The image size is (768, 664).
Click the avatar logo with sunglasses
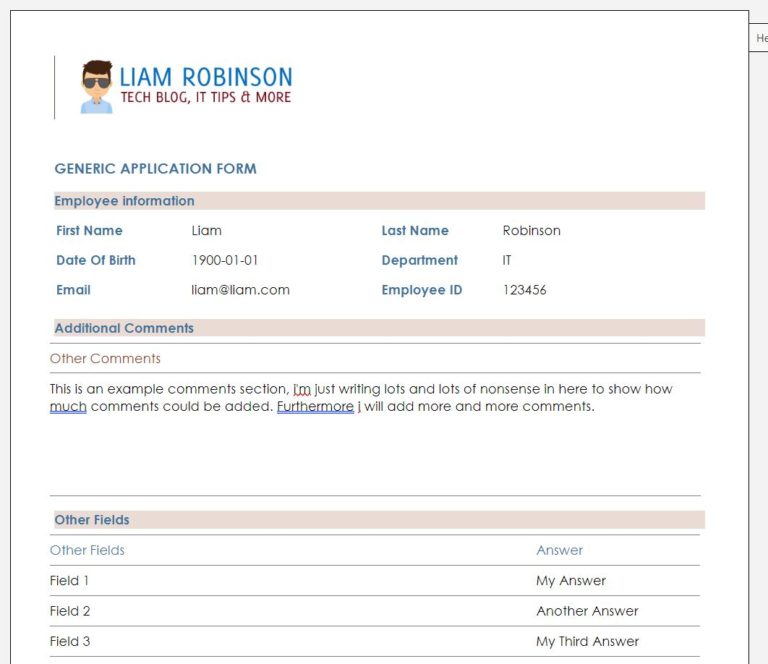96,87
